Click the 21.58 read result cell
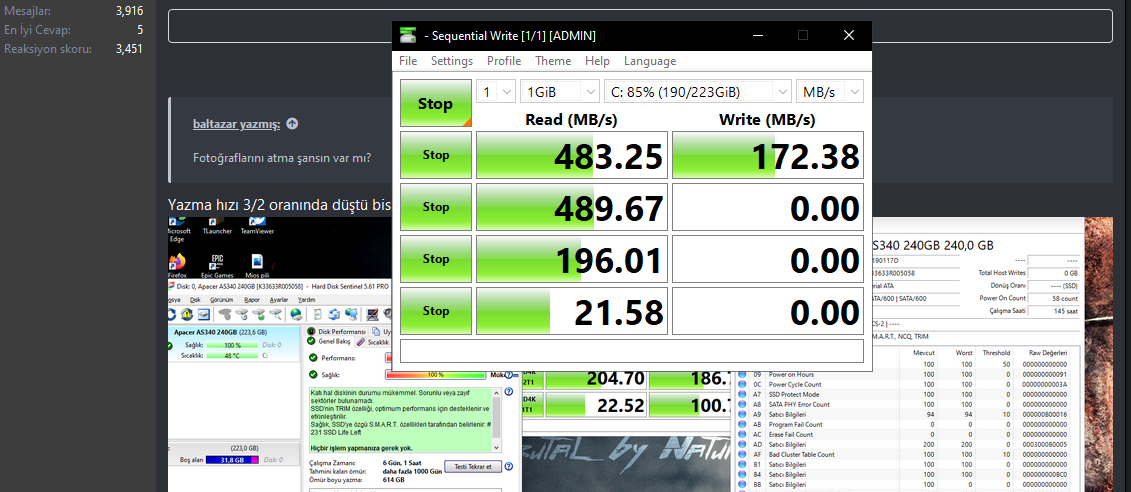Screen dimensions: 1131x492 click(572, 311)
